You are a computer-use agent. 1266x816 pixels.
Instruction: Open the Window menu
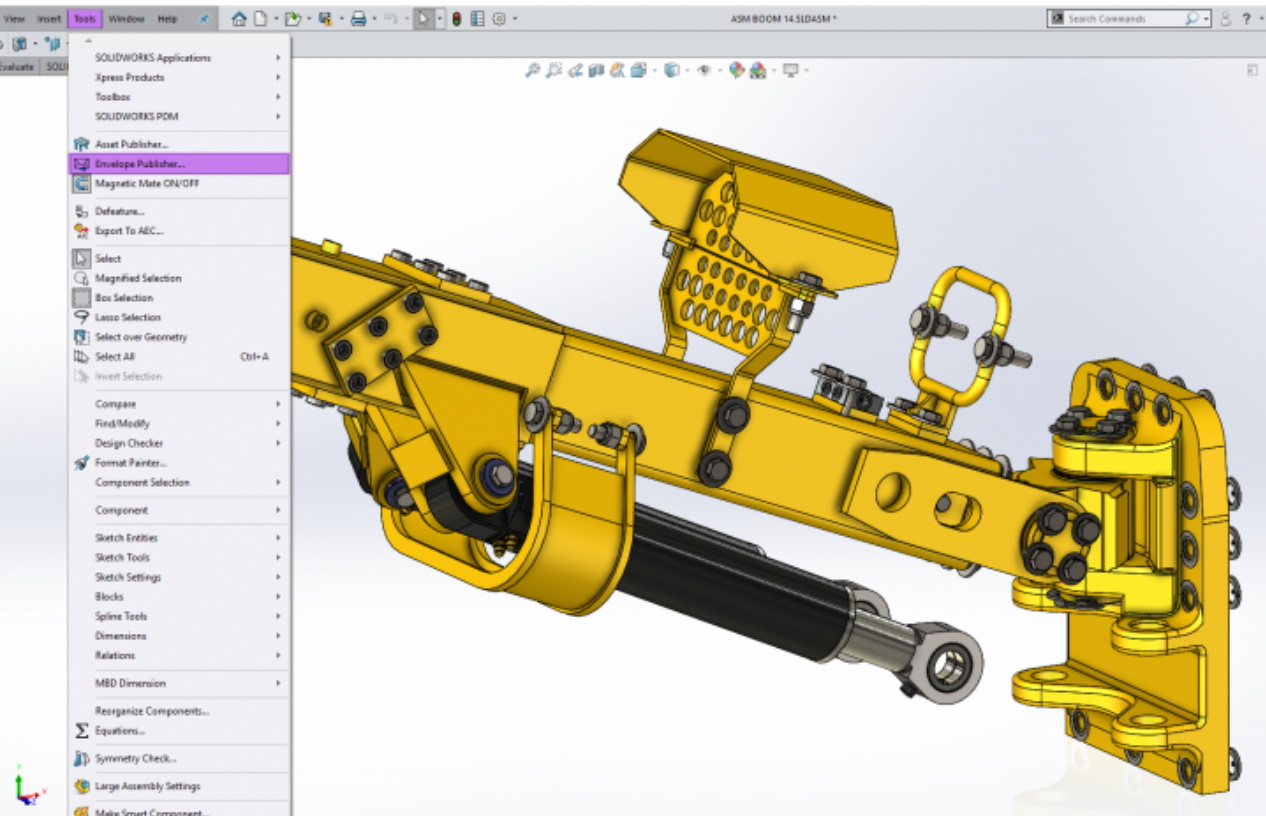(126, 19)
